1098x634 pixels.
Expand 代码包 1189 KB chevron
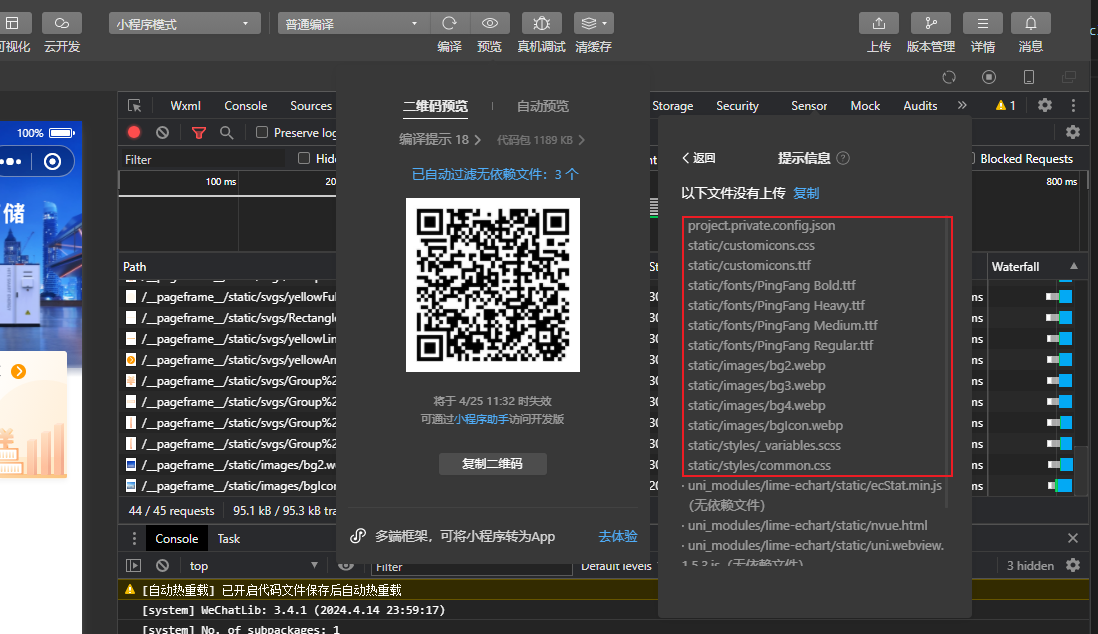[581, 140]
